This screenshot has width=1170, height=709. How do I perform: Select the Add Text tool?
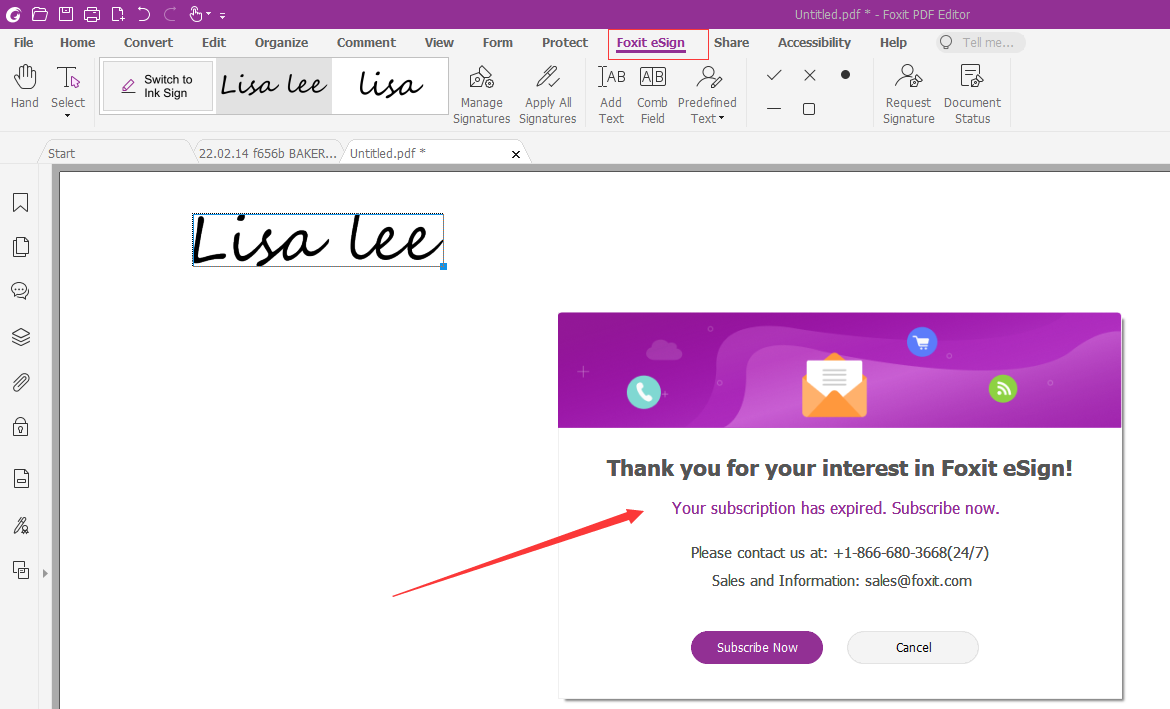(611, 94)
